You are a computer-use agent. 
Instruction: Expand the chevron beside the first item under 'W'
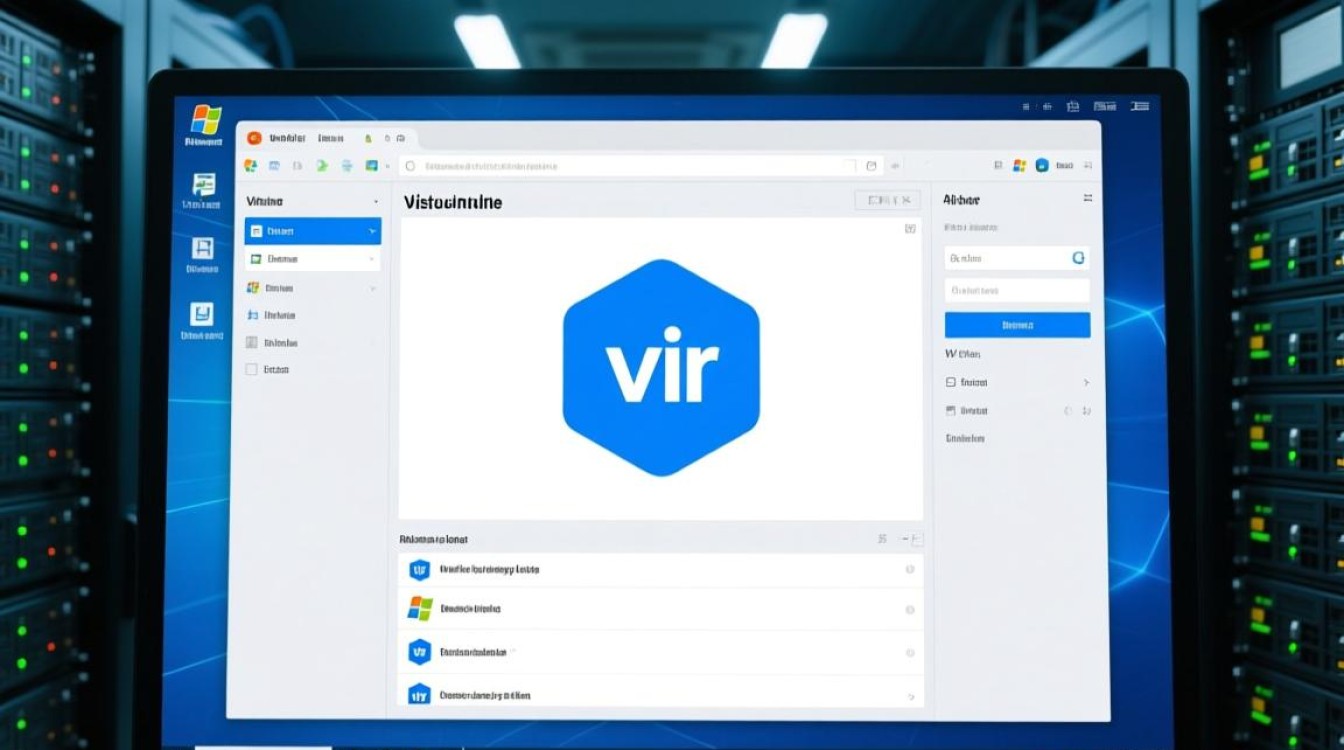tap(1086, 382)
